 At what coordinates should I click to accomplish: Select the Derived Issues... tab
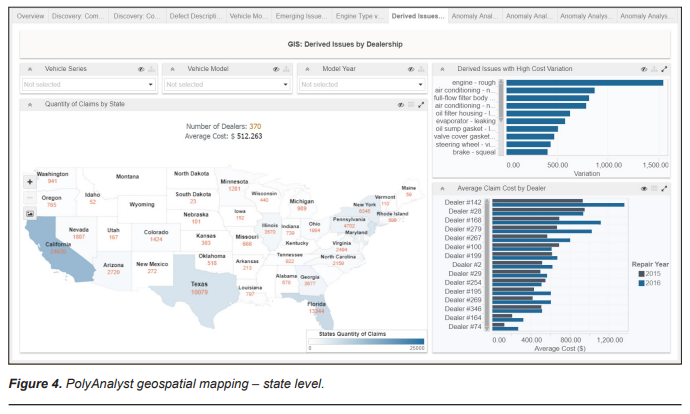coord(418,16)
